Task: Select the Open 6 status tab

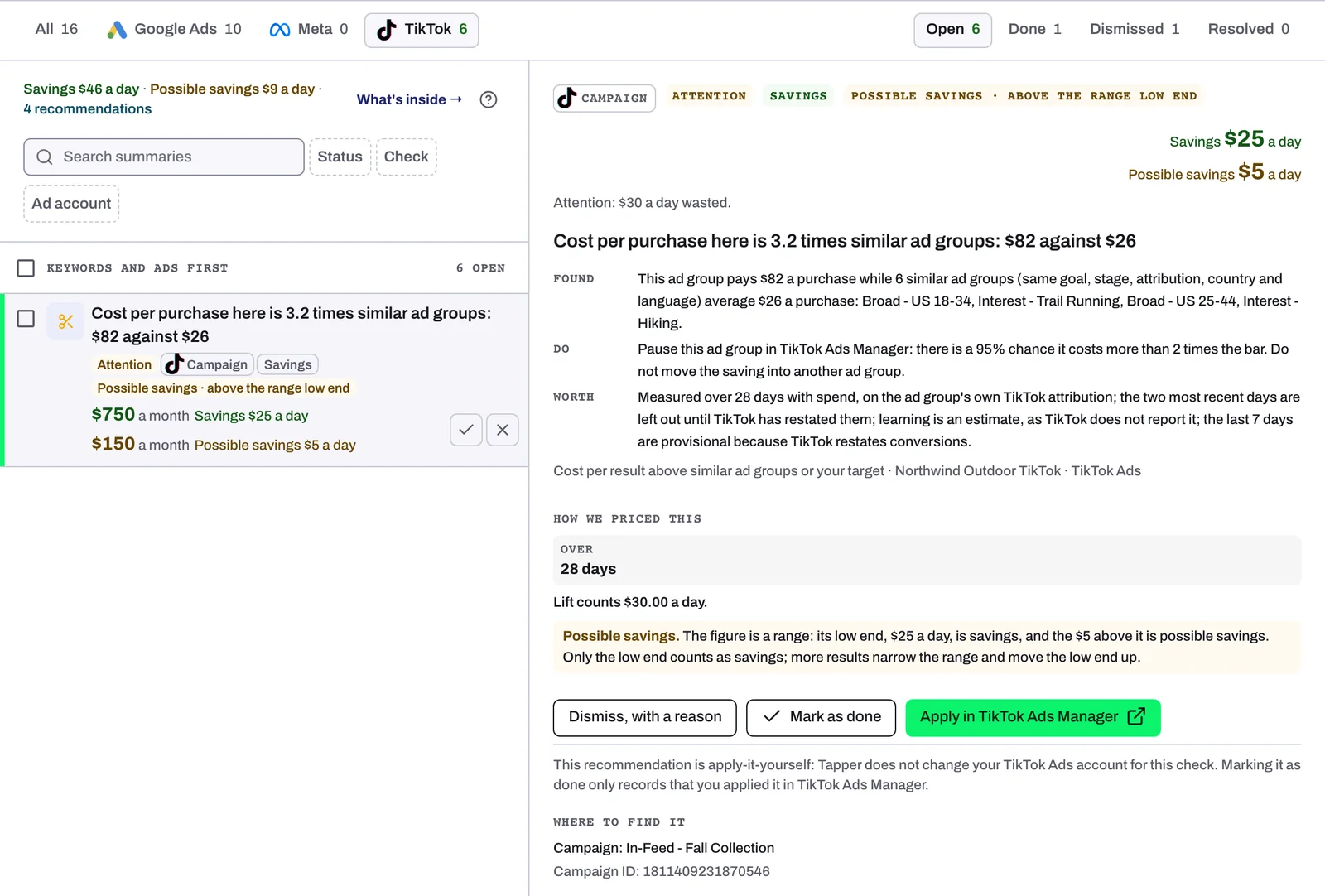Action: coord(953,30)
